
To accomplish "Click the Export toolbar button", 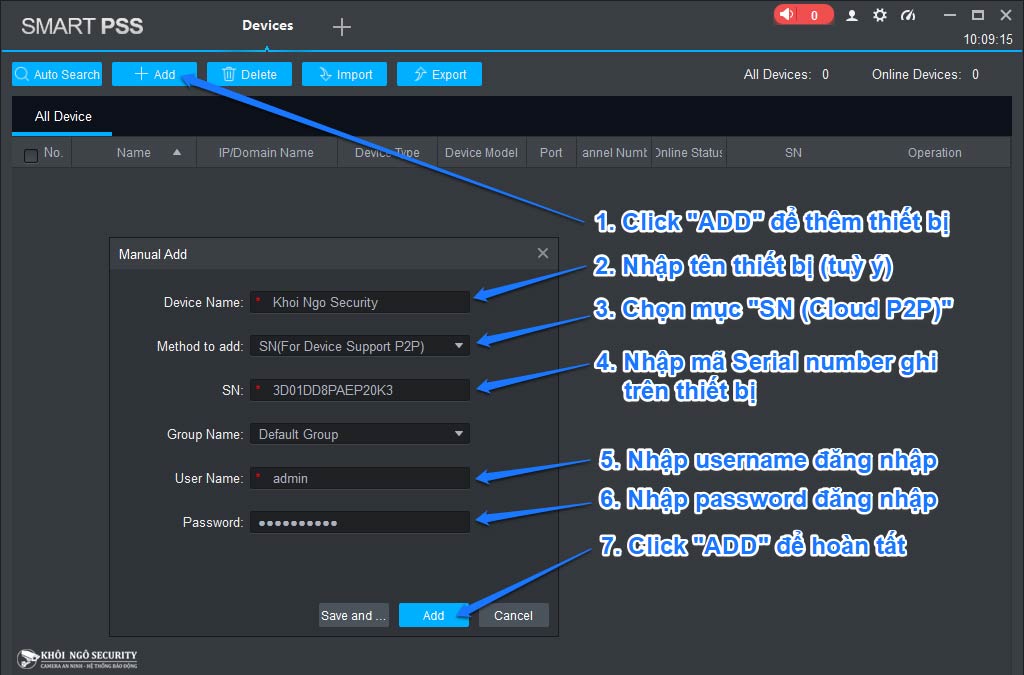I will [439, 74].
